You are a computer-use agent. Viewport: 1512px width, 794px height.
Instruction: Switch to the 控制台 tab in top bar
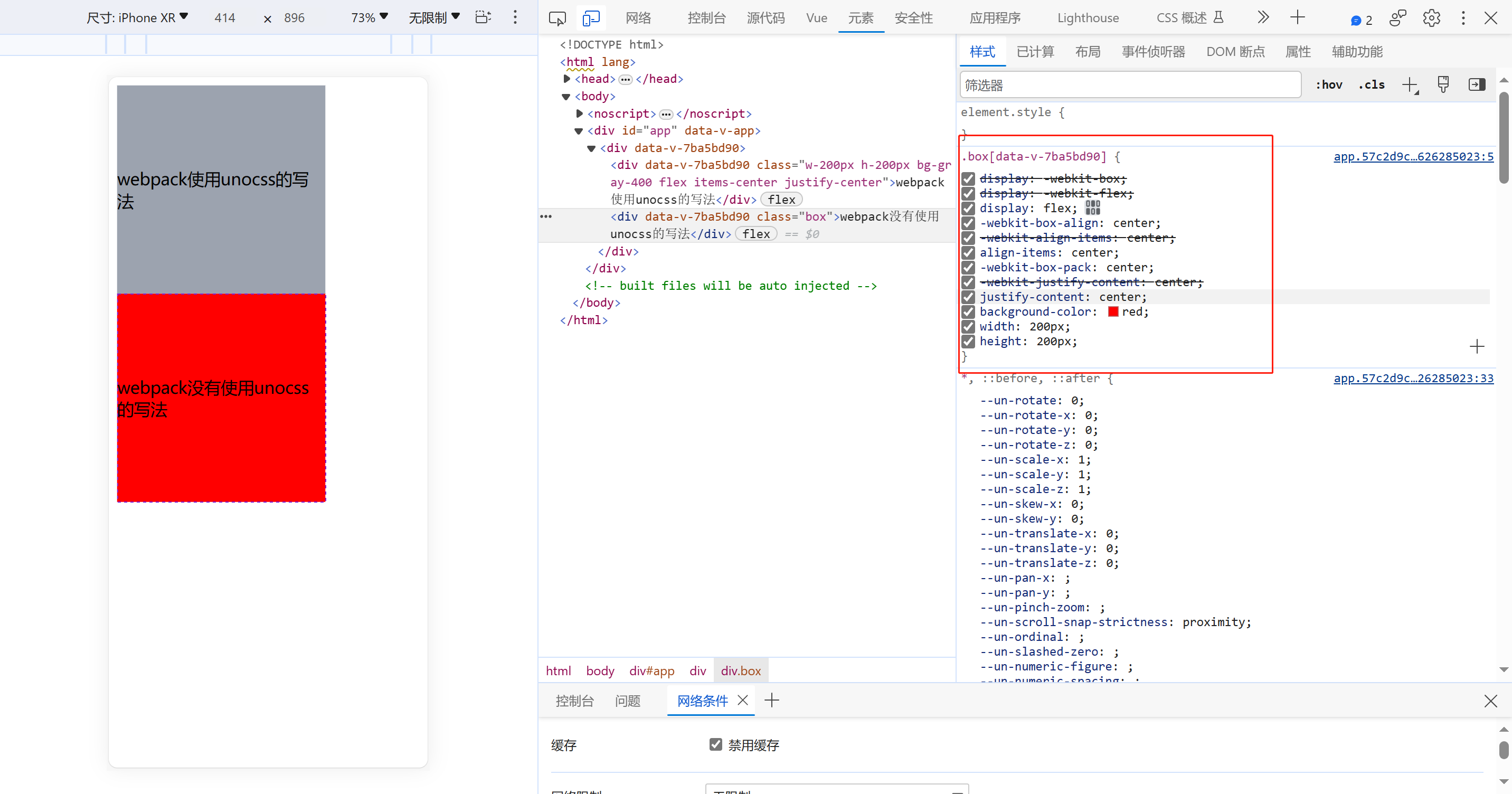(706, 18)
